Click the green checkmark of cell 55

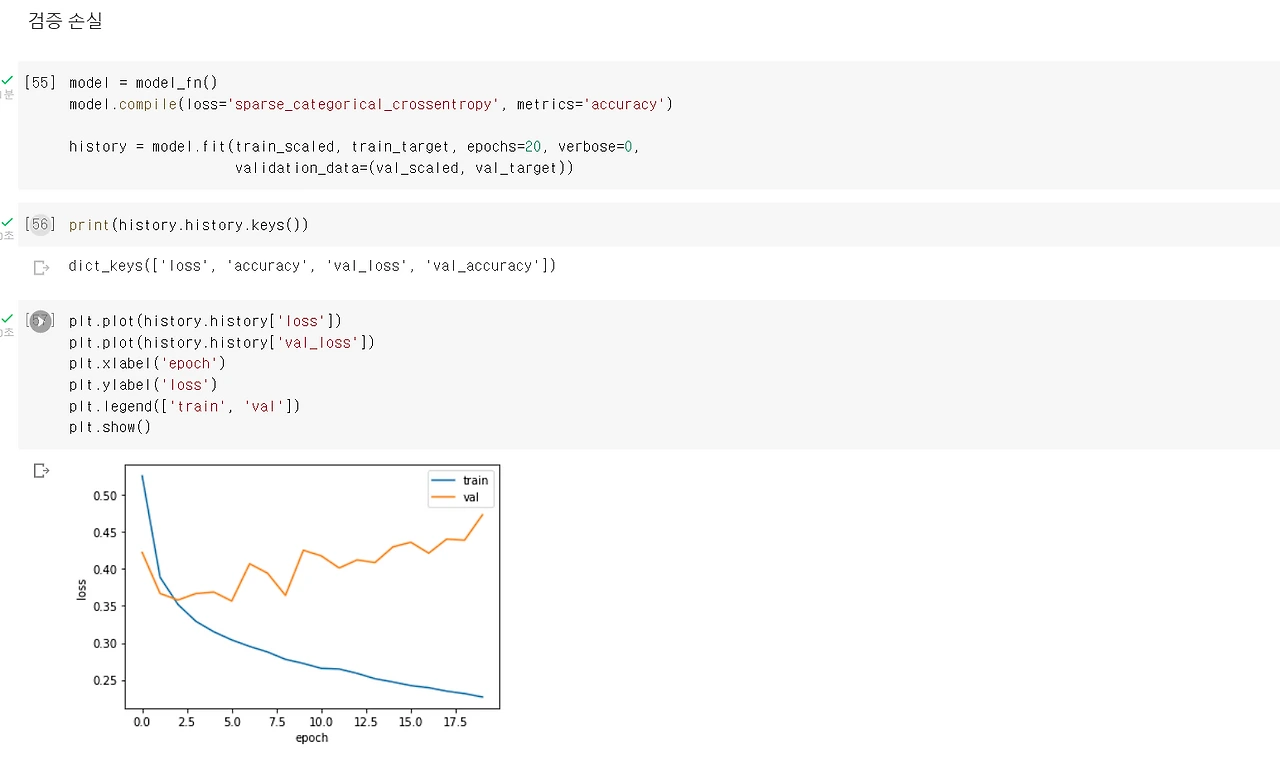click(x=7, y=80)
